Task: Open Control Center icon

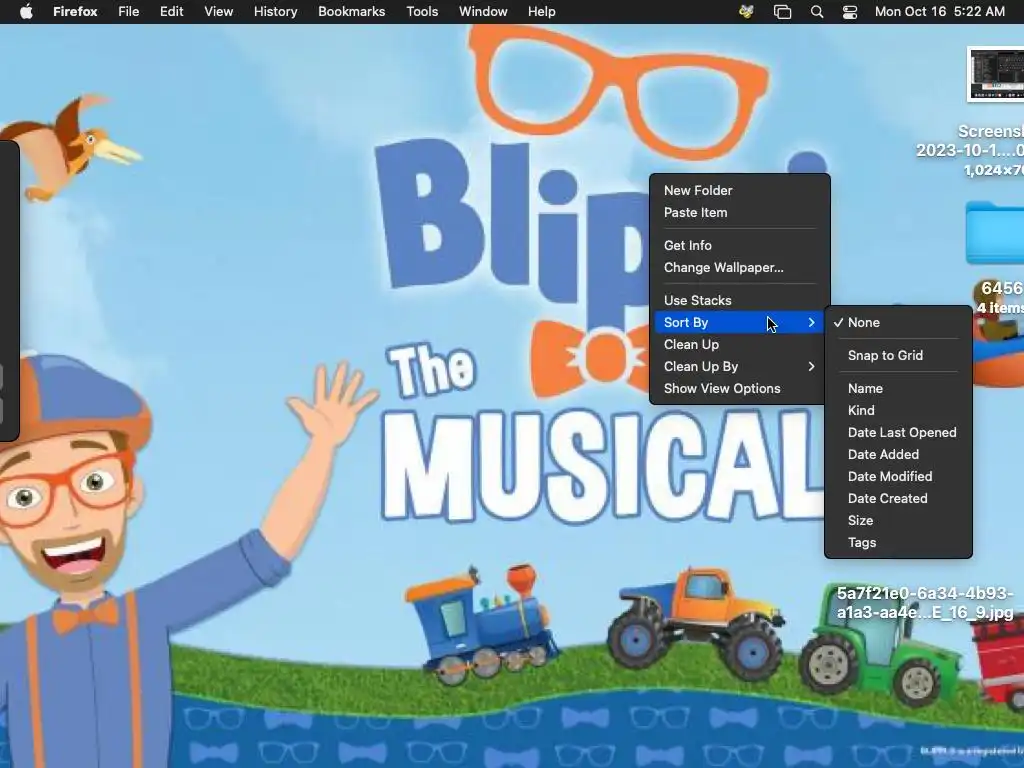Action: (x=850, y=12)
